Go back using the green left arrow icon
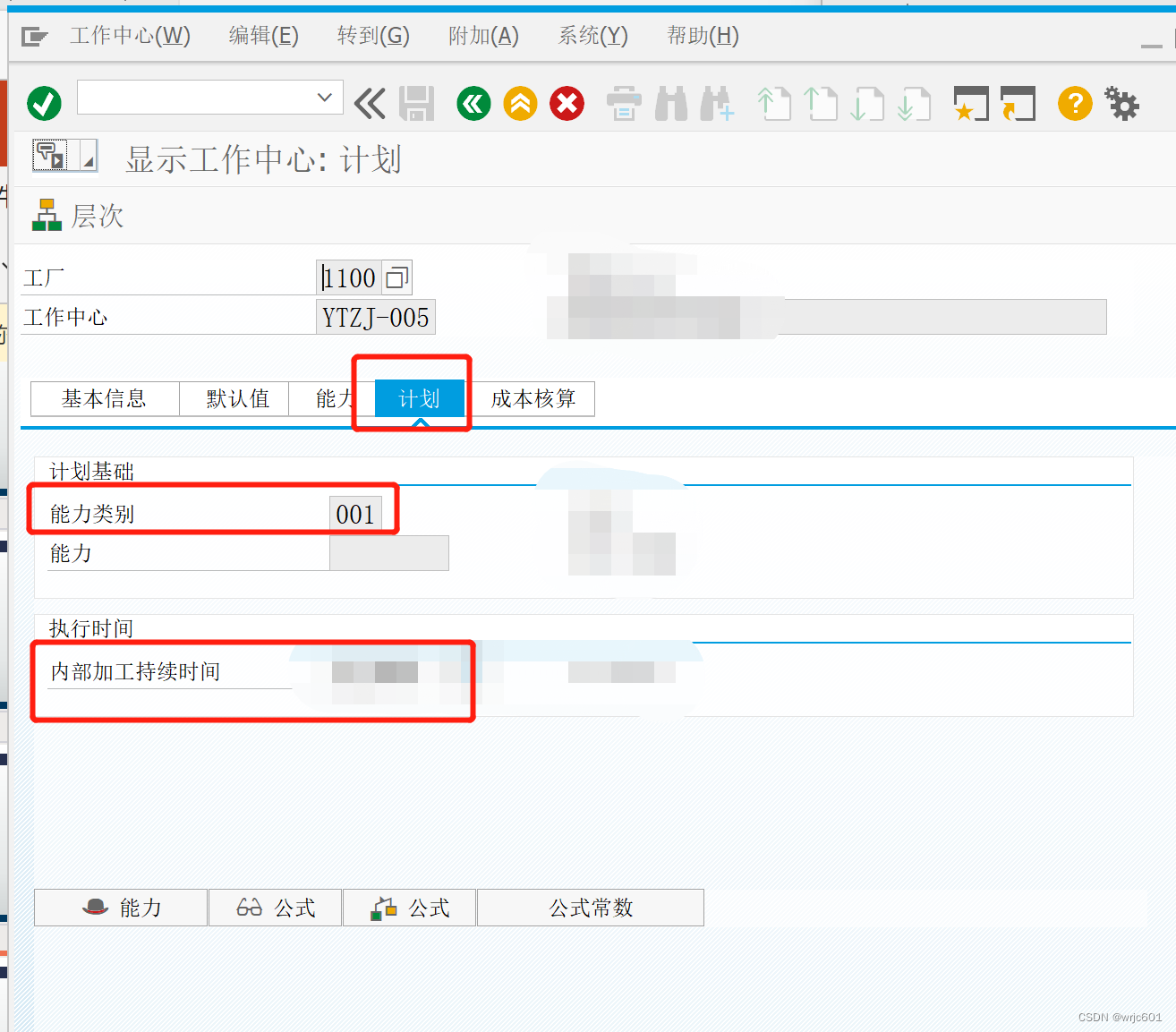This screenshot has width=1176, height=1032. pyautogui.click(x=473, y=103)
